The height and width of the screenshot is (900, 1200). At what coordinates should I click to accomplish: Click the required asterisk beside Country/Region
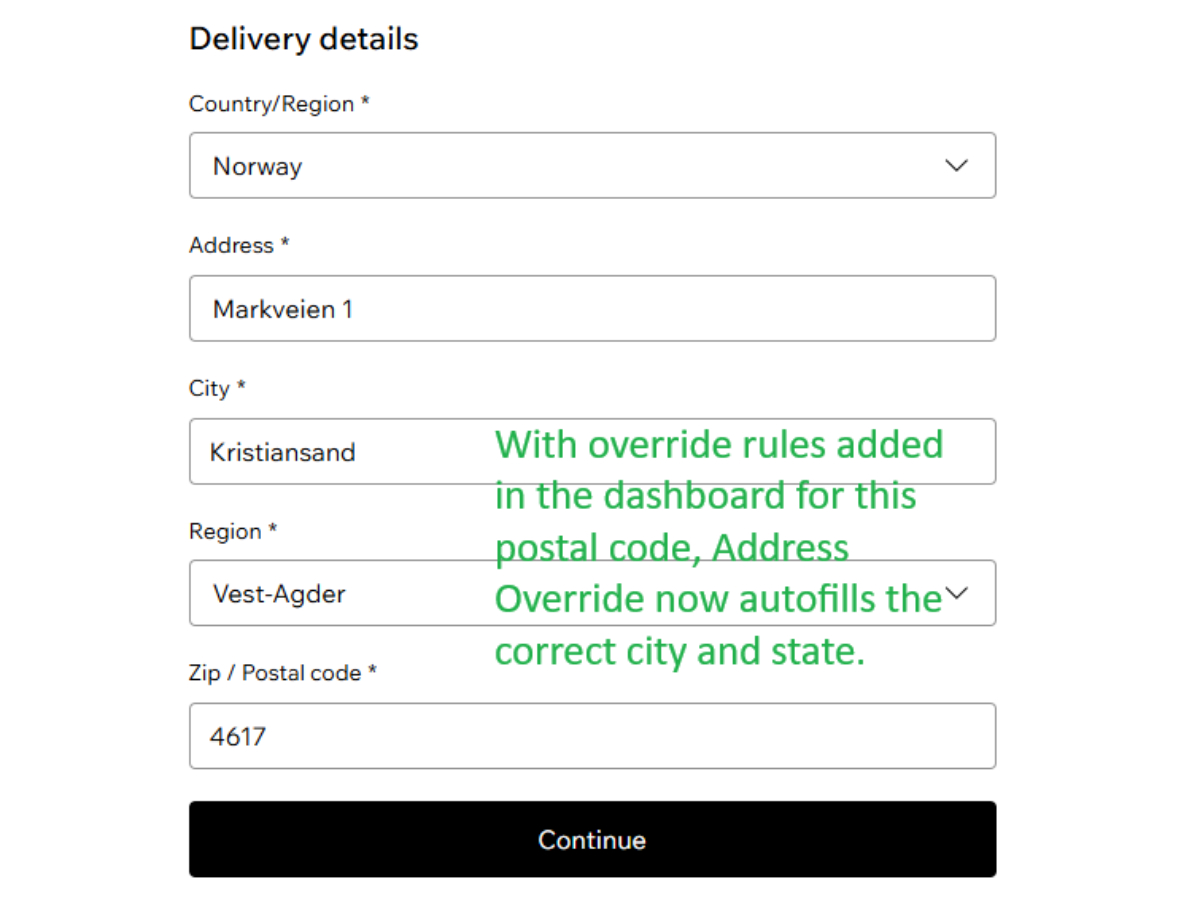[x=365, y=102]
